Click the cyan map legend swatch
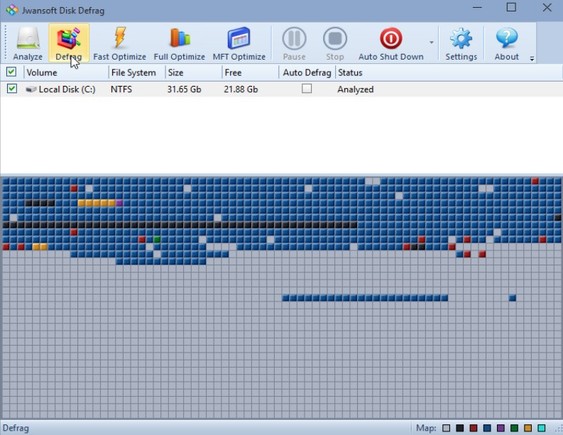563x435 pixels. [541, 428]
